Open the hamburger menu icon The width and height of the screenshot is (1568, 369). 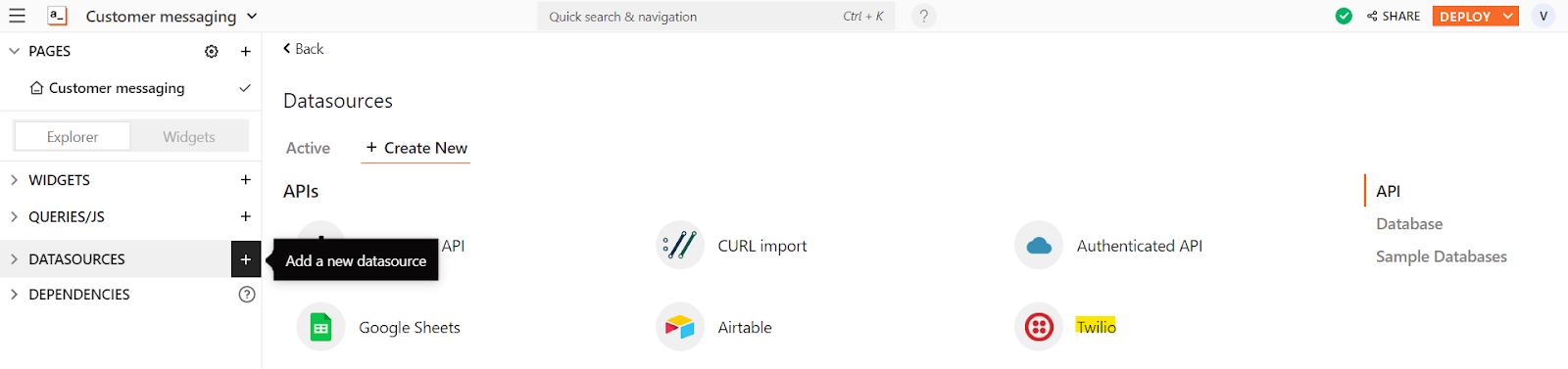pyautogui.click(x=17, y=16)
